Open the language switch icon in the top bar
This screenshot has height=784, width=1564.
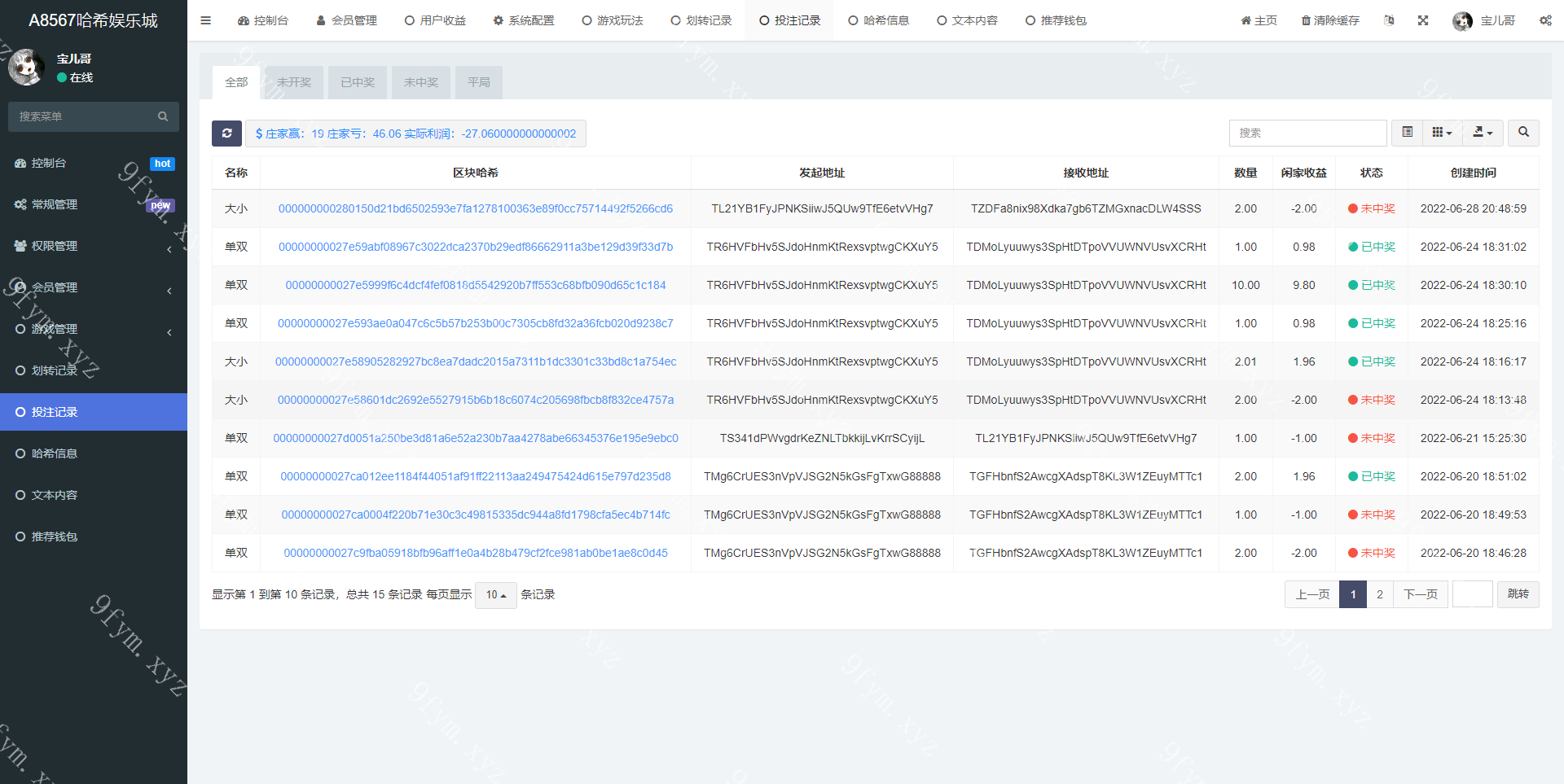[x=1389, y=20]
